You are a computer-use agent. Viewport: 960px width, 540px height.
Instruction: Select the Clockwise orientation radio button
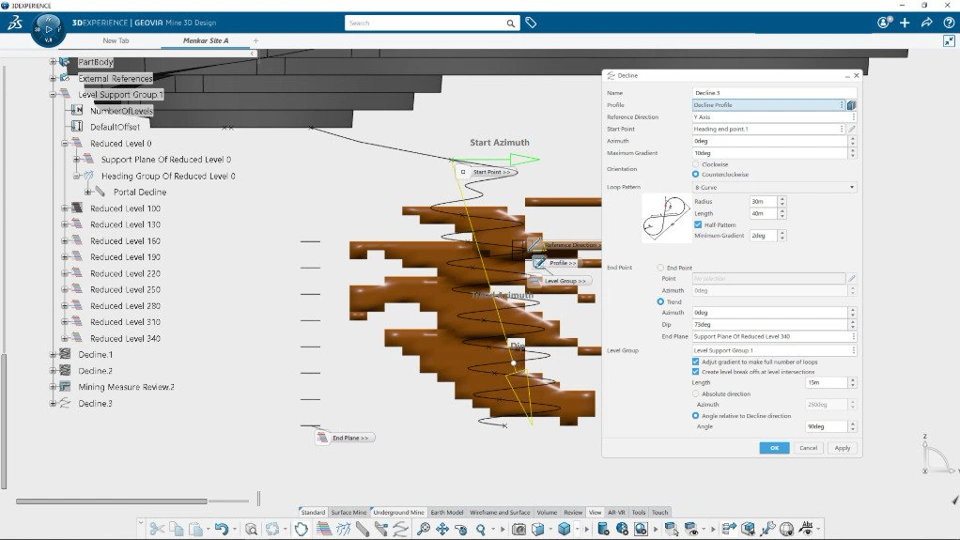click(x=696, y=164)
